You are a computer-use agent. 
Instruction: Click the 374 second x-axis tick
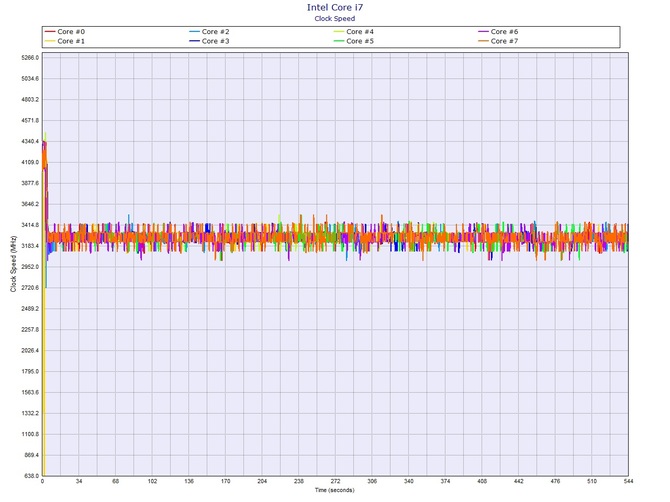coord(445,481)
